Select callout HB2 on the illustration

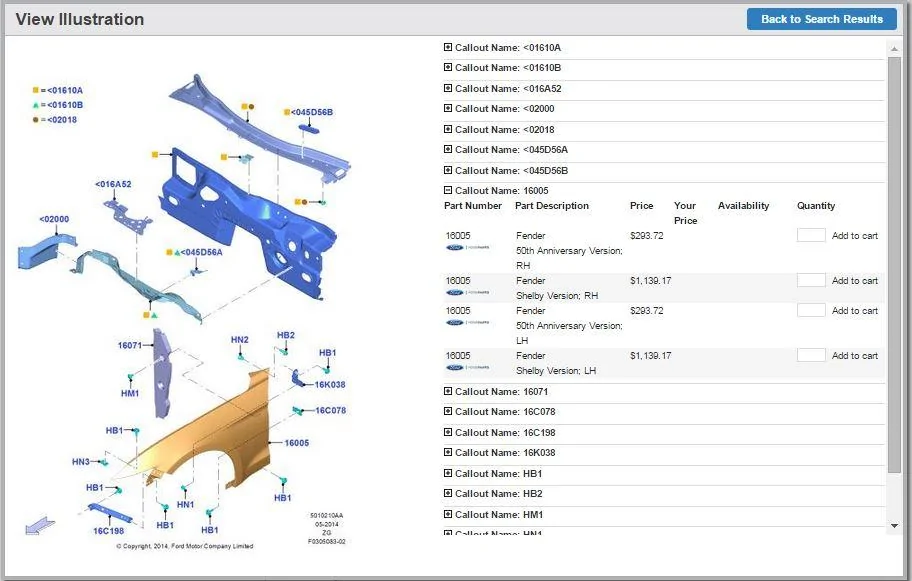click(286, 336)
